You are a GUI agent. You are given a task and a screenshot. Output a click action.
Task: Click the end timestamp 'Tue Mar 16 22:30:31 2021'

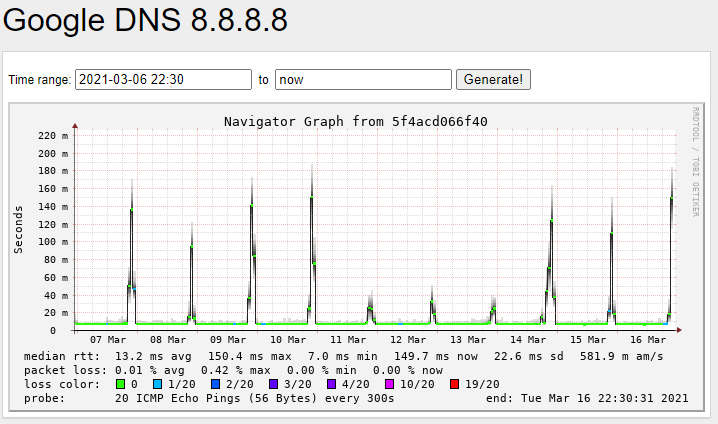point(604,398)
